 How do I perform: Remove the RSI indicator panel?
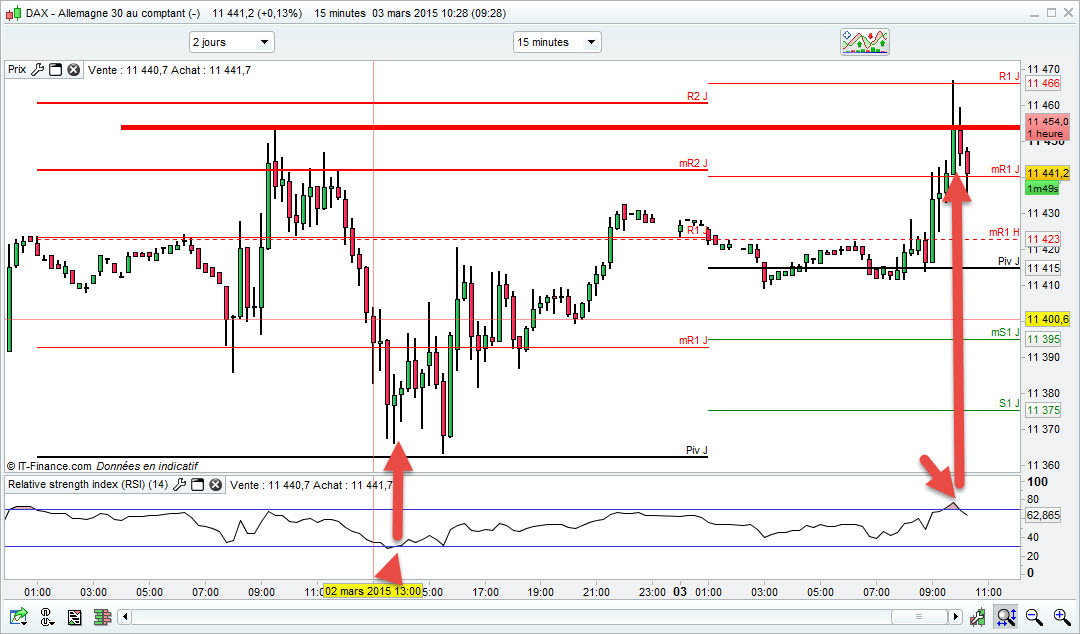216,484
